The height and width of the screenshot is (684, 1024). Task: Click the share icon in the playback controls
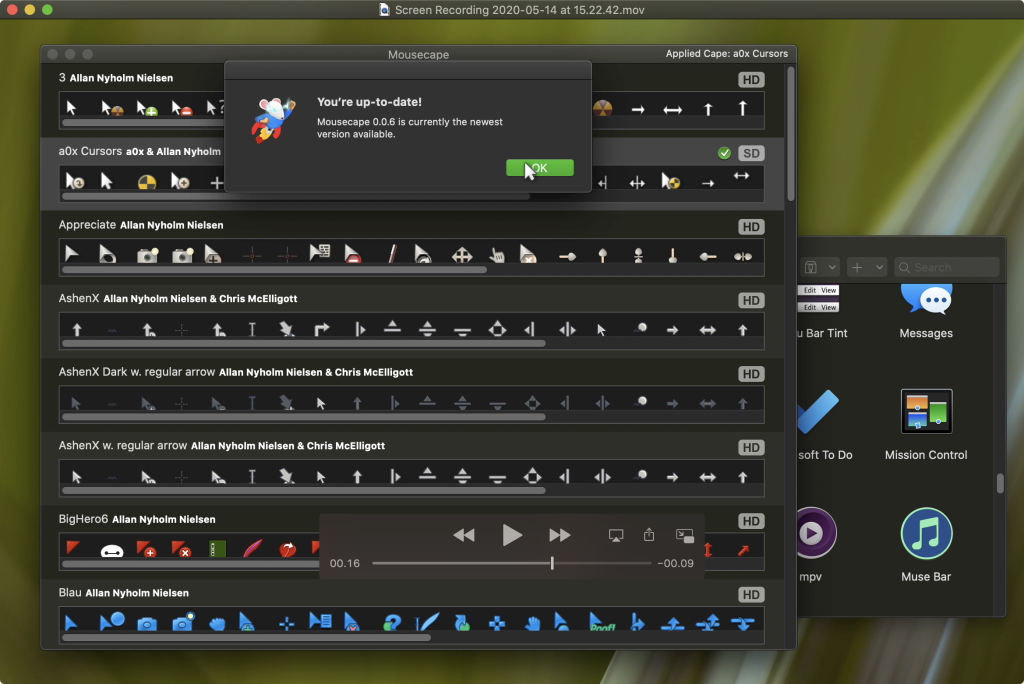648,534
